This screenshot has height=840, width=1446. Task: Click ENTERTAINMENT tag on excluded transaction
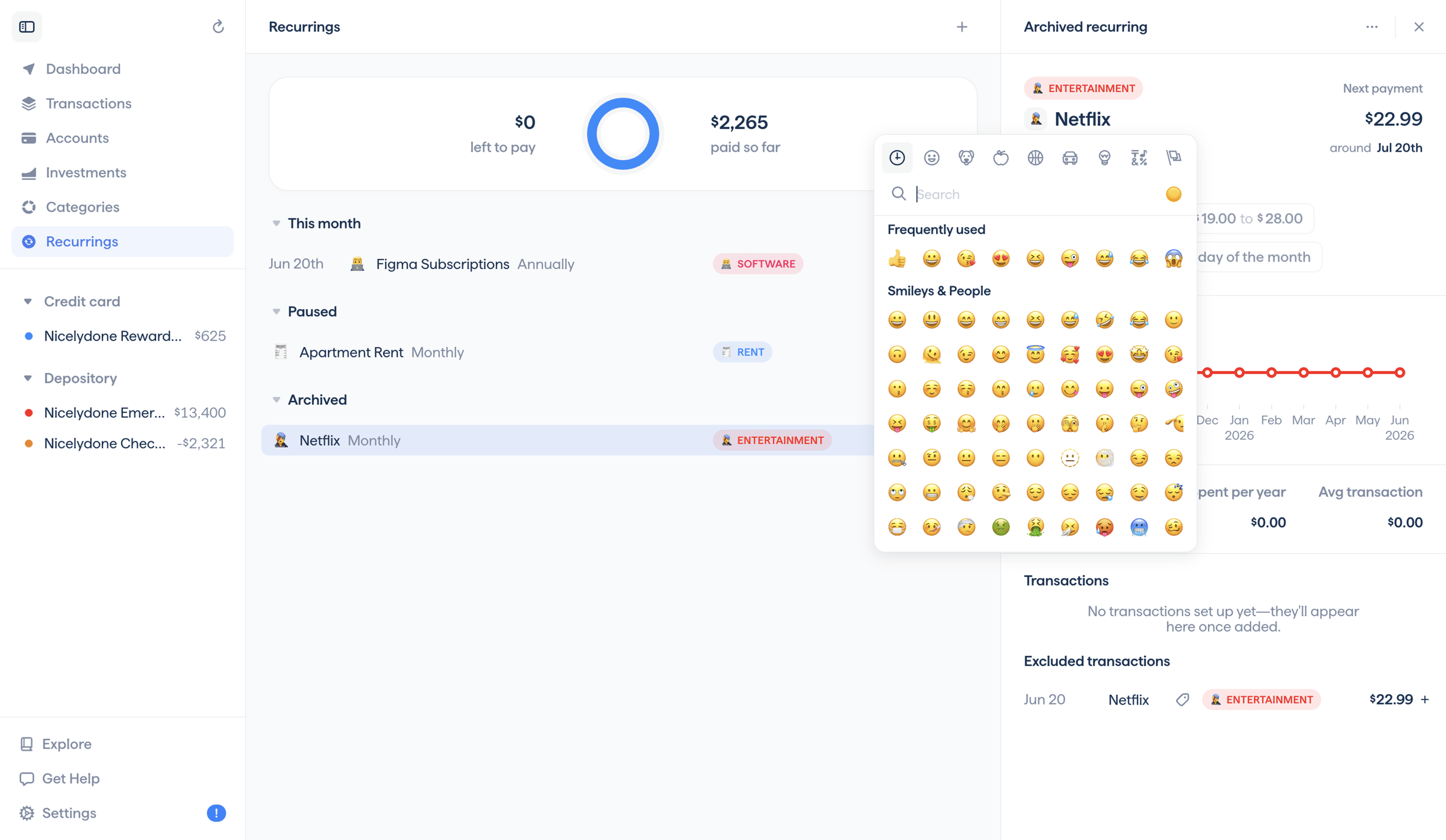[1262, 700]
